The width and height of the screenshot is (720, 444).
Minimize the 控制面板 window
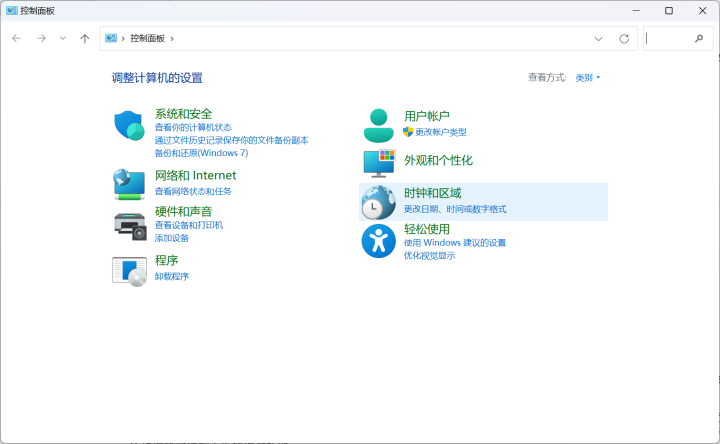point(636,11)
